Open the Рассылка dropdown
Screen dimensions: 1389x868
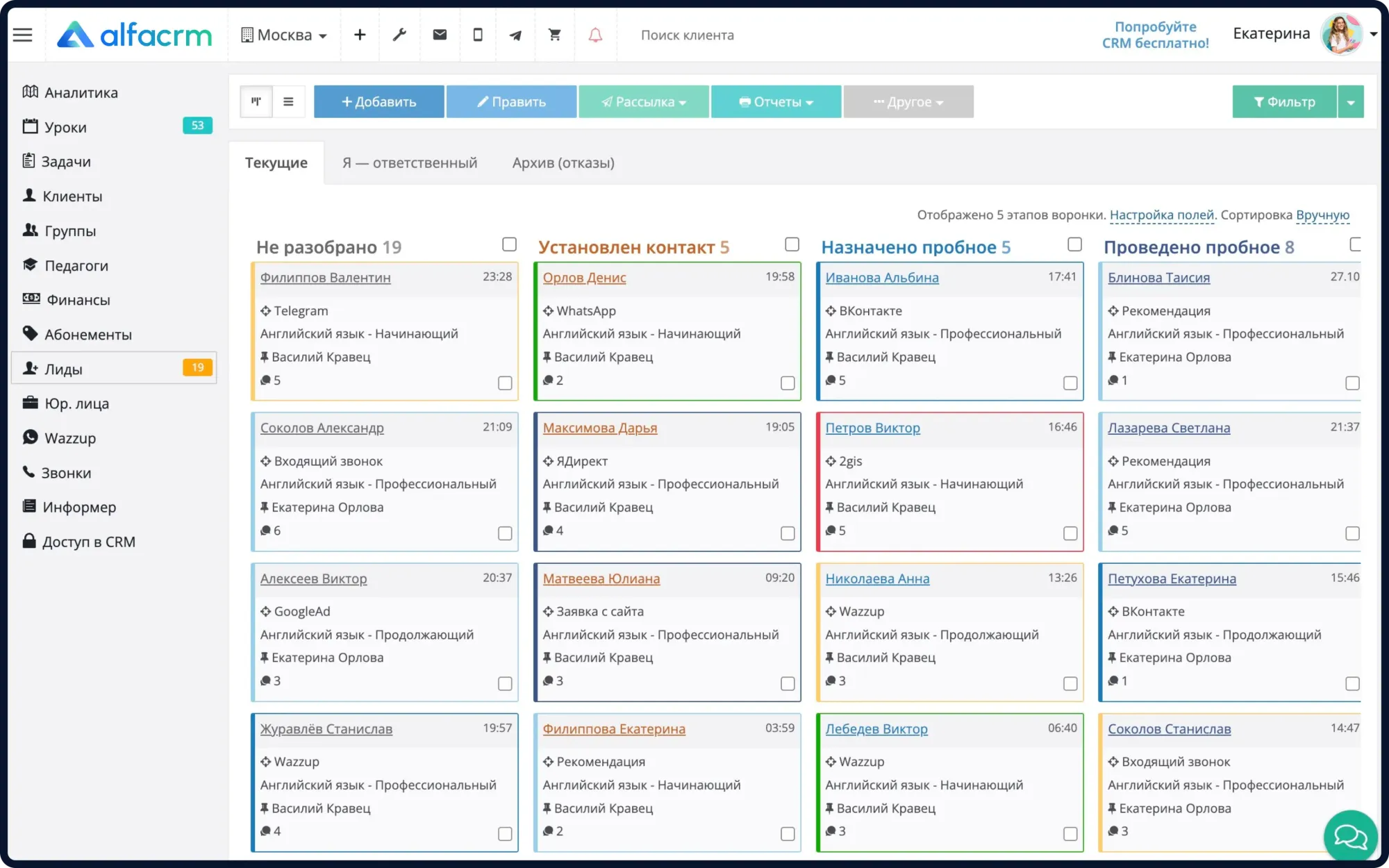click(643, 101)
